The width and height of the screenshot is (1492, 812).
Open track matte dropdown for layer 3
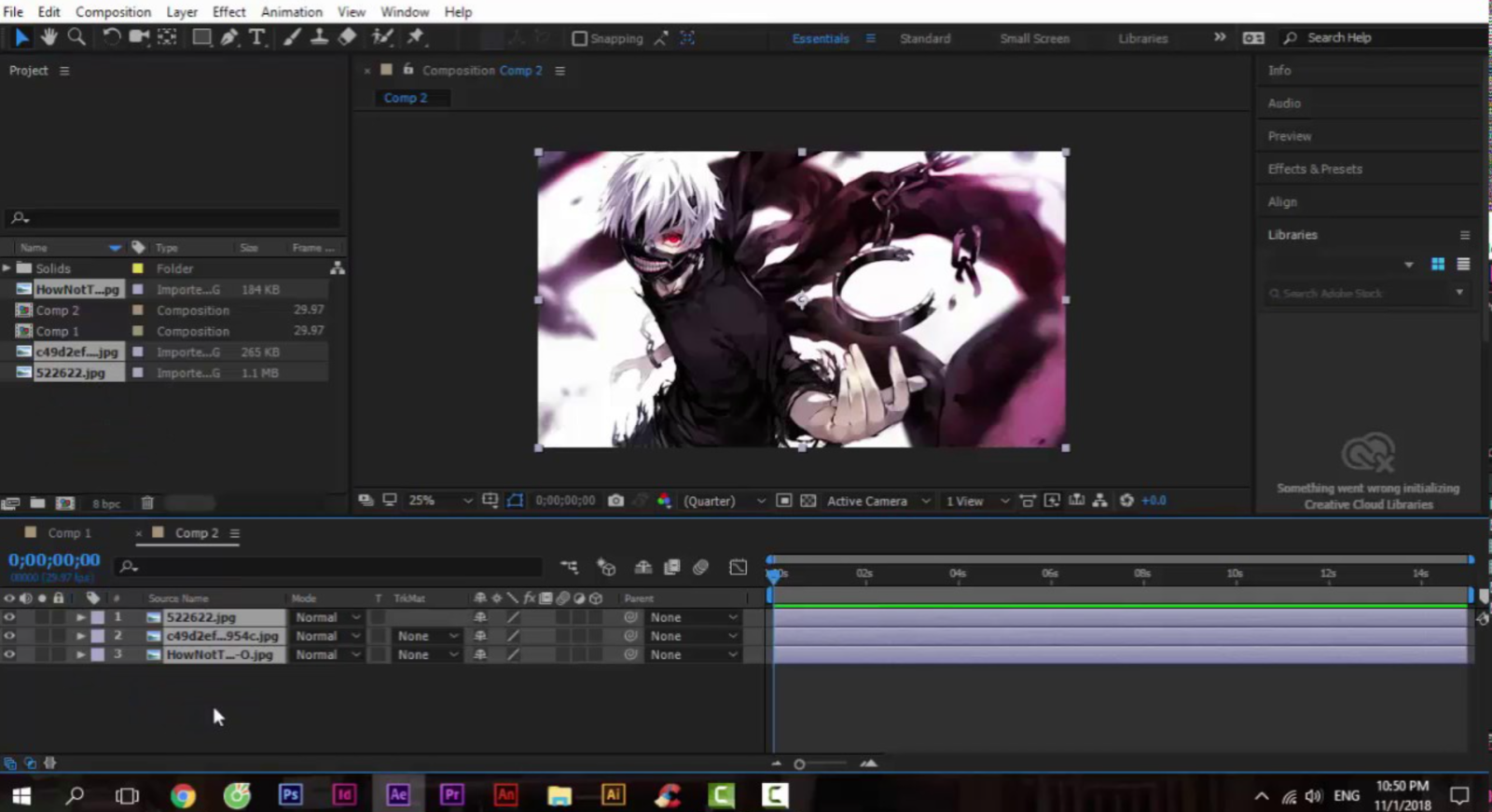pos(427,654)
